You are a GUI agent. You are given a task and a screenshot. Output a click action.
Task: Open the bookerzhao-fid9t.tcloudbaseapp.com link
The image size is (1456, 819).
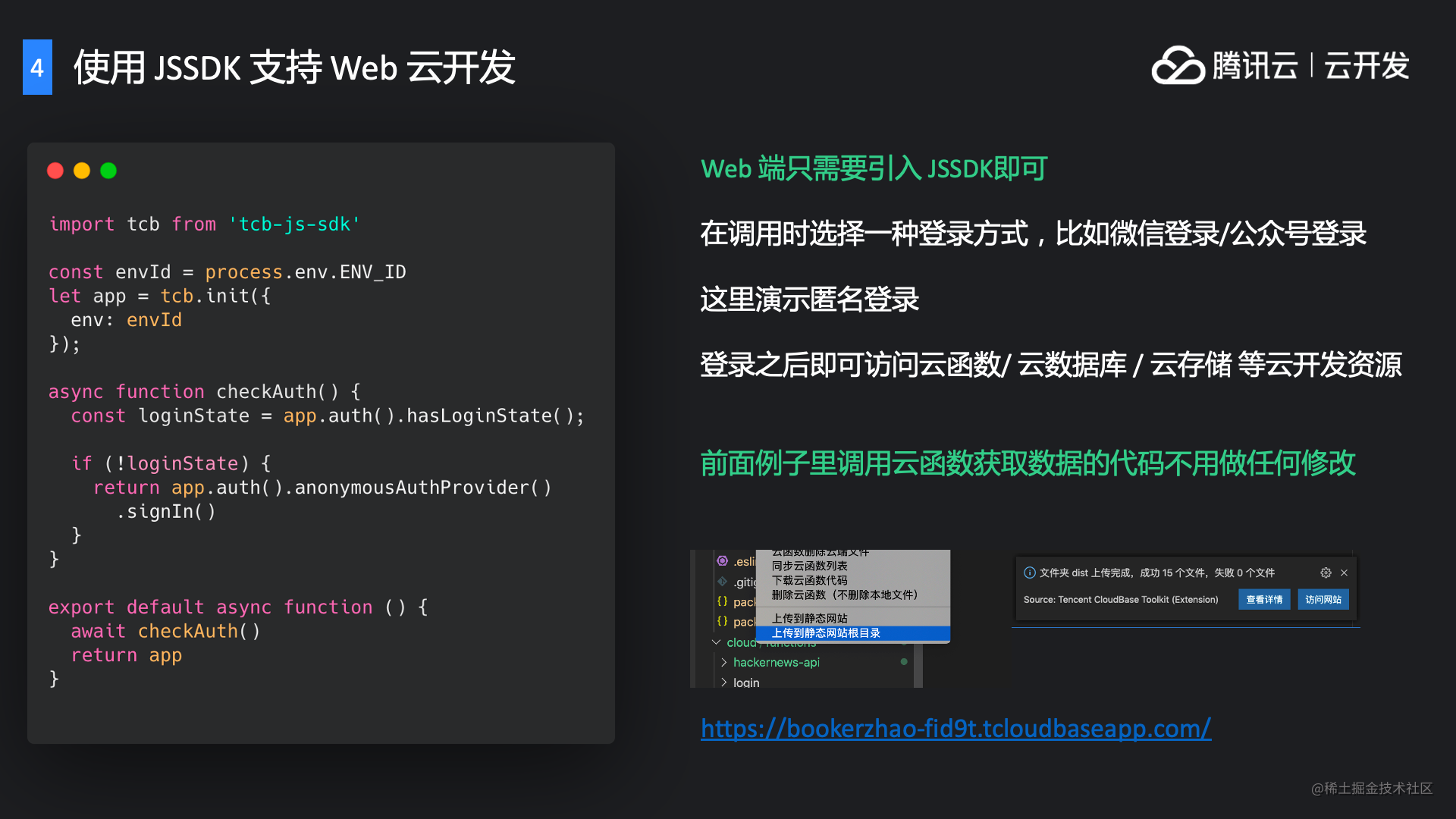955,729
